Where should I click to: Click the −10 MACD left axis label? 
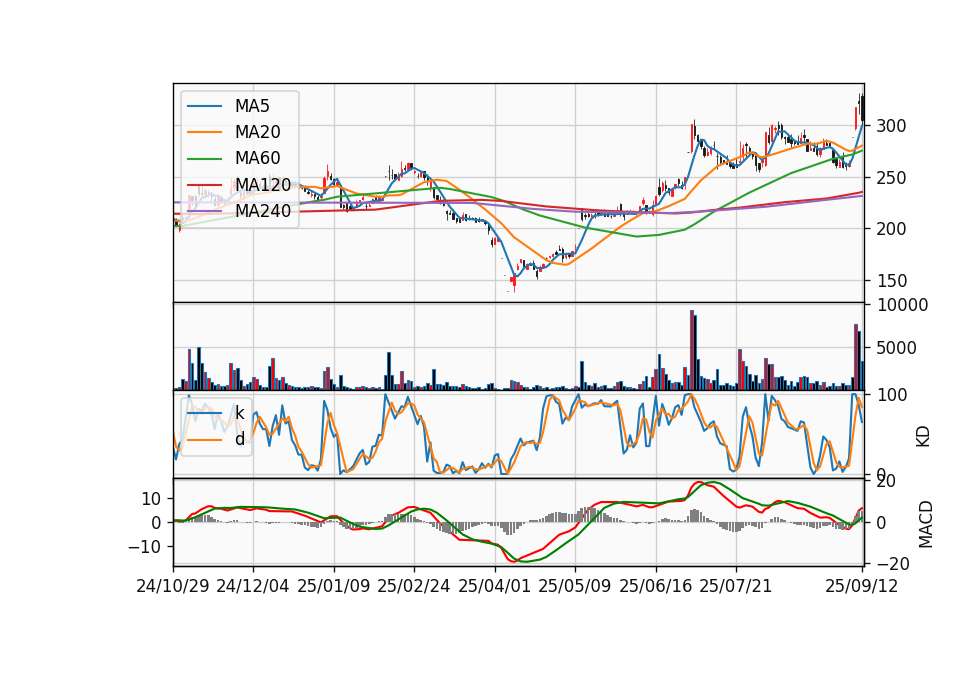[x=144, y=546]
